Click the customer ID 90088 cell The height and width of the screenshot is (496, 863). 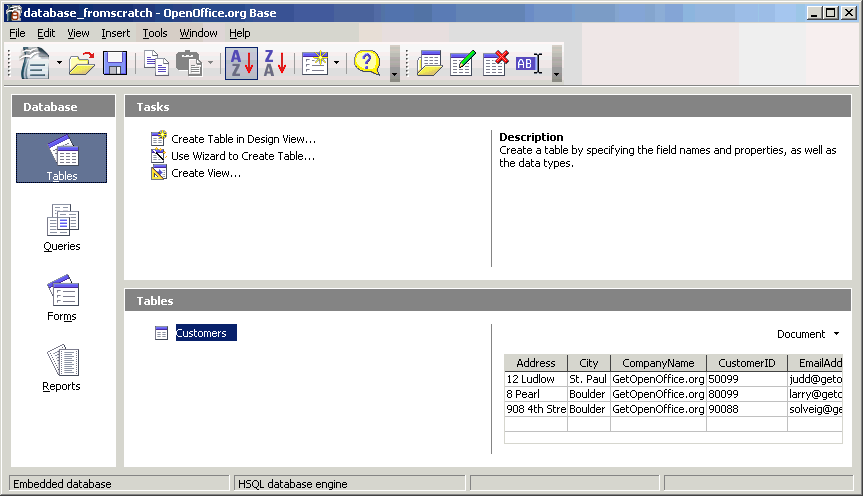coord(747,409)
